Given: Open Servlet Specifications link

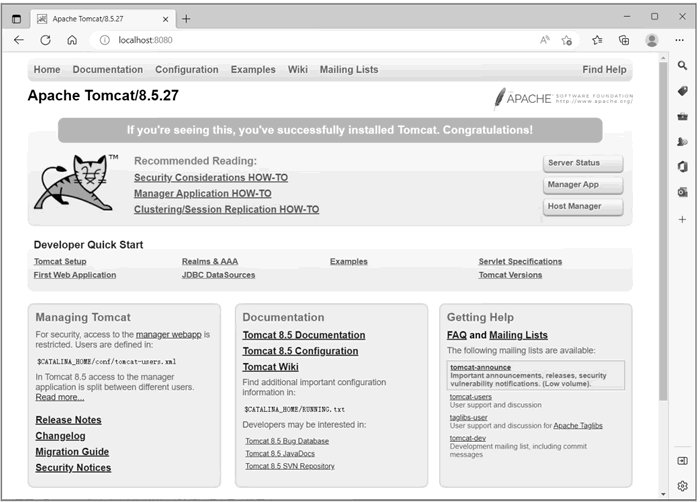Looking at the screenshot, I should click(x=520, y=262).
